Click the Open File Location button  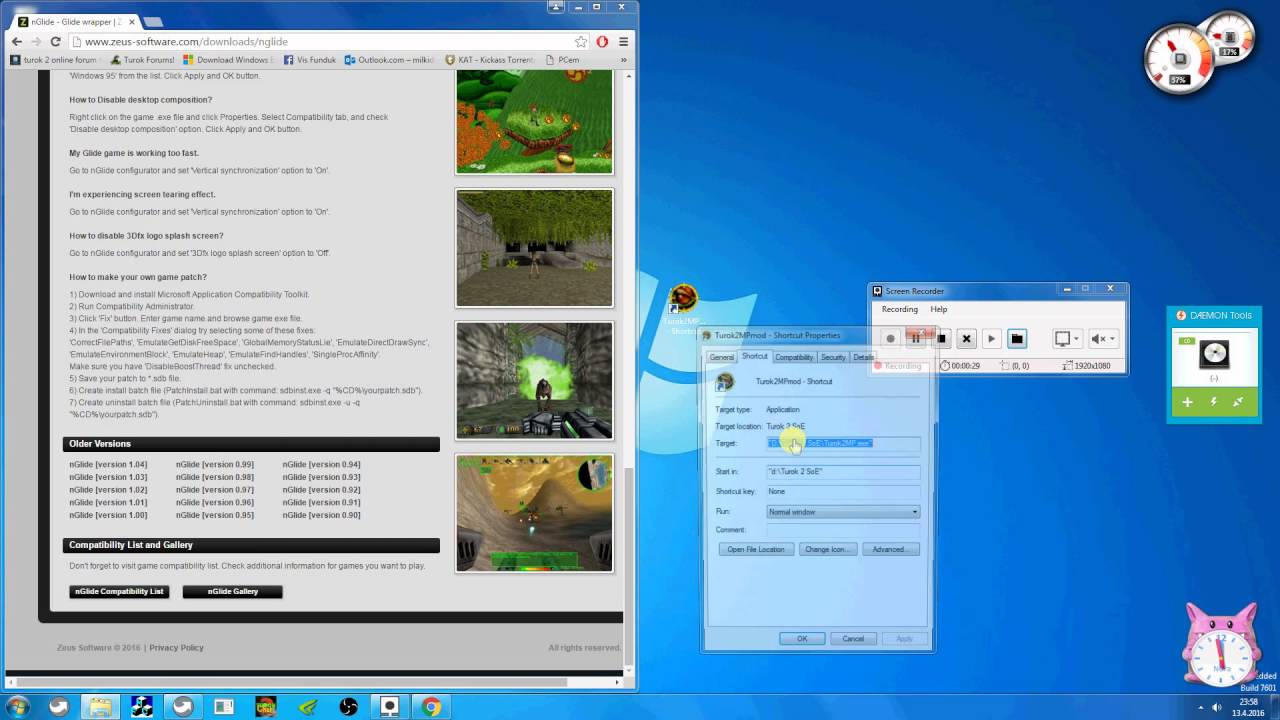756,549
